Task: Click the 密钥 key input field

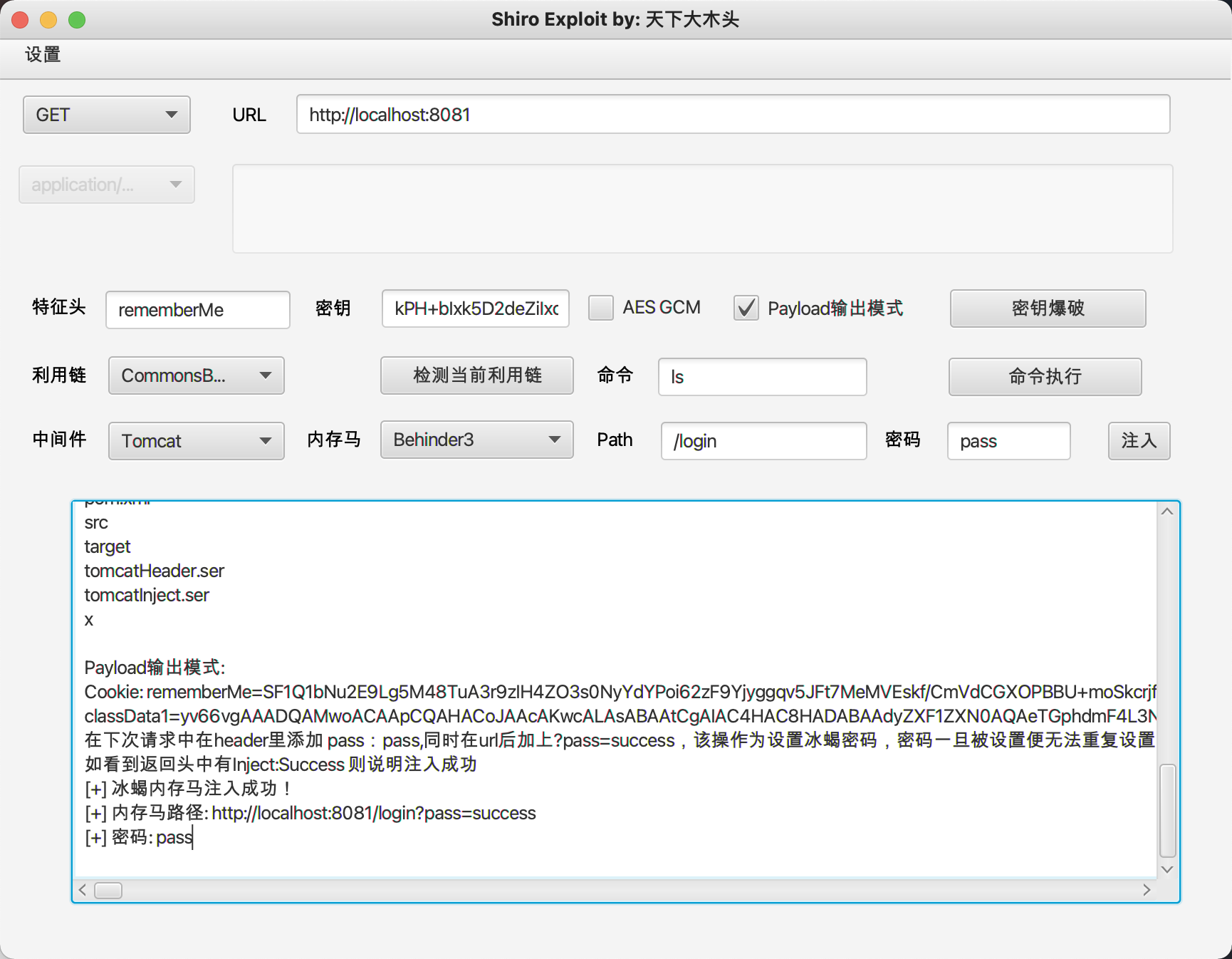Action: [x=476, y=309]
